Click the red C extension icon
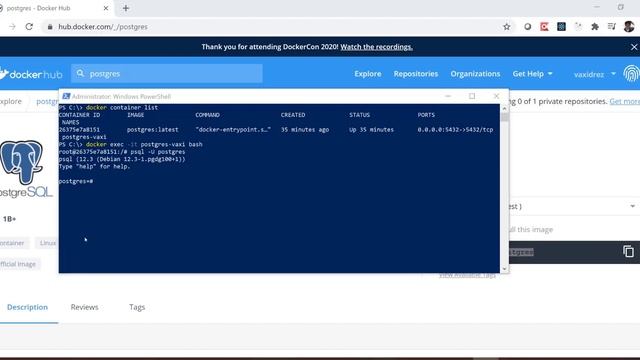 tap(544, 27)
